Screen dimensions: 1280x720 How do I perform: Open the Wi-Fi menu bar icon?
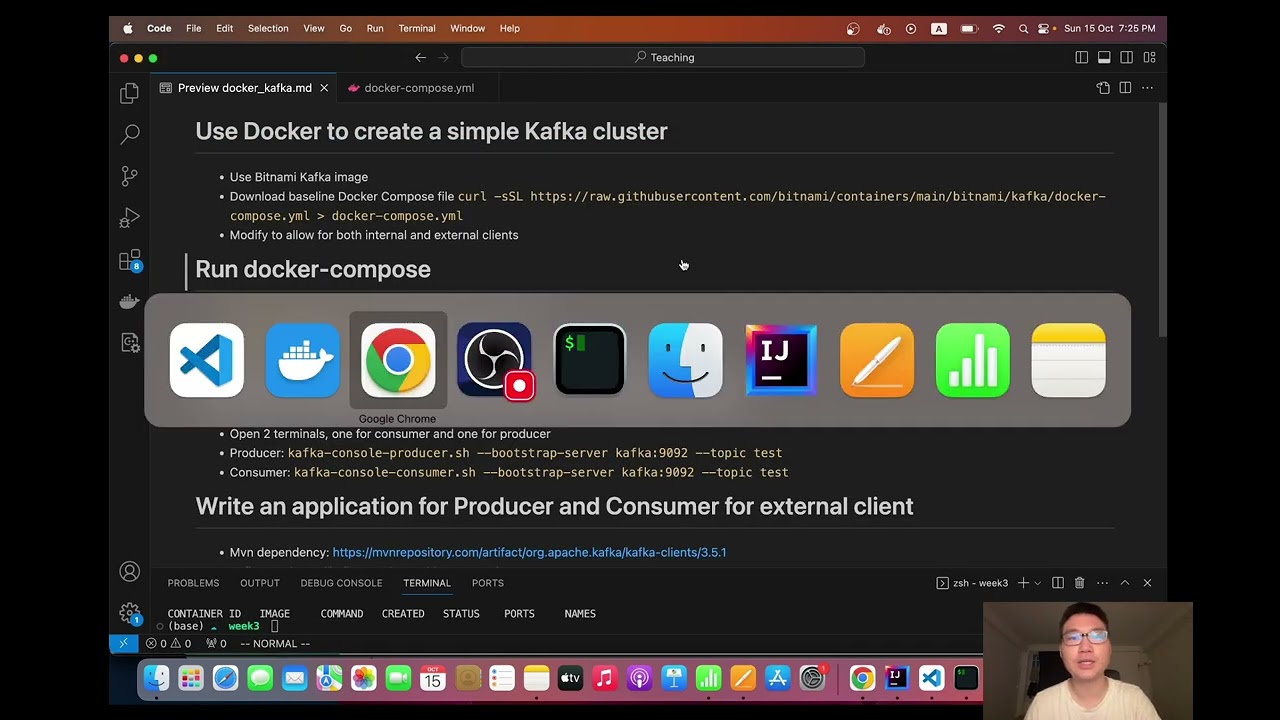(998, 29)
